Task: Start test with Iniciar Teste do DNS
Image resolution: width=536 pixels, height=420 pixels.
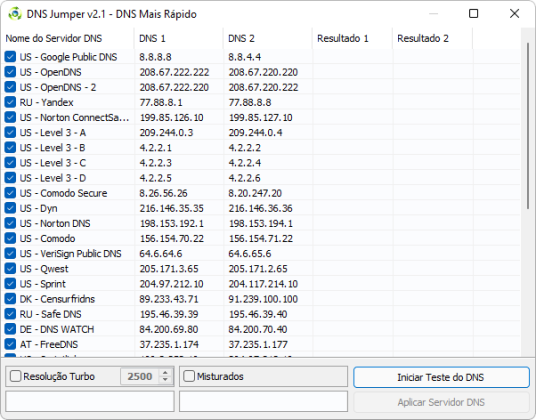Action: (x=441, y=377)
